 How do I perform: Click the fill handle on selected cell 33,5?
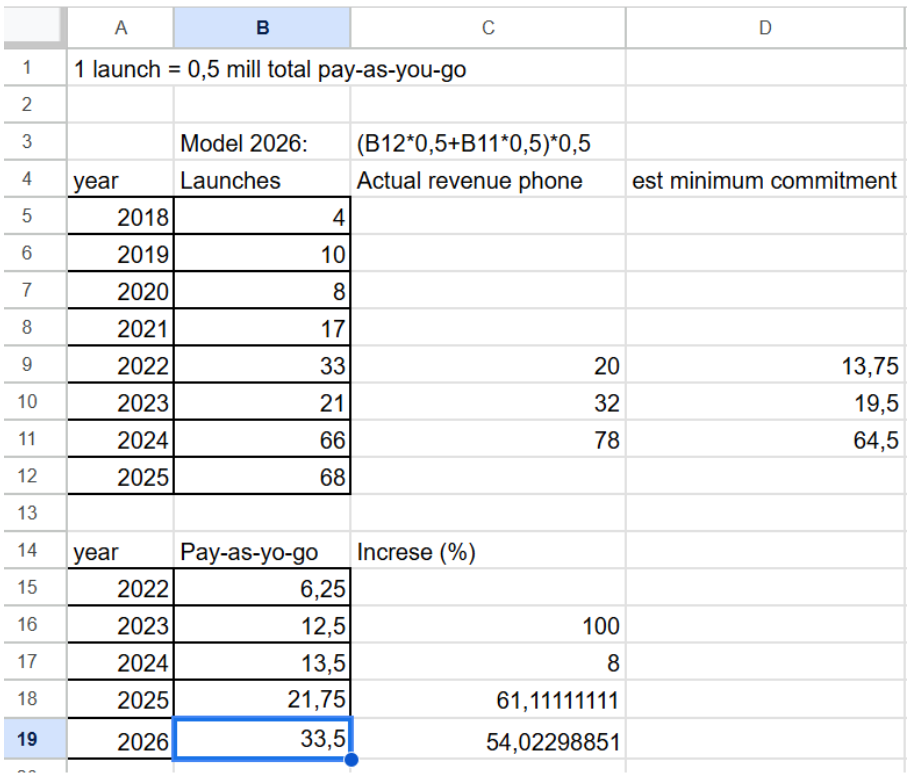(x=351, y=760)
